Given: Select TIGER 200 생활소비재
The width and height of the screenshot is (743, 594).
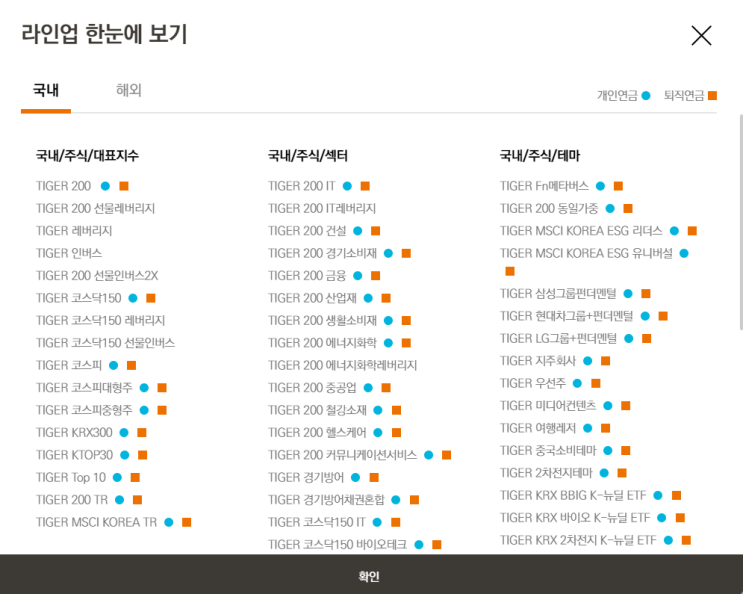Looking at the screenshot, I should coord(322,320).
